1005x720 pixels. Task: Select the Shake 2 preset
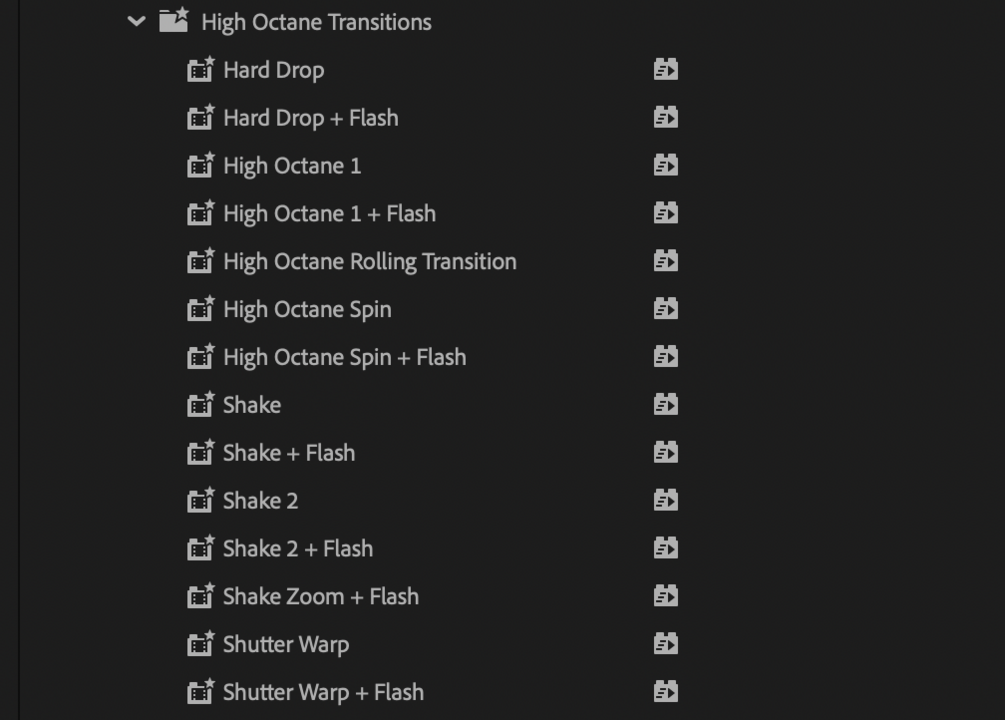pos(260,501)
